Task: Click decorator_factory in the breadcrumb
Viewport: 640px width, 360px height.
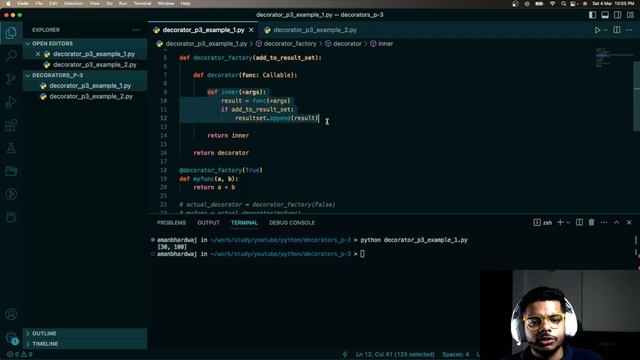Action: 290,44
